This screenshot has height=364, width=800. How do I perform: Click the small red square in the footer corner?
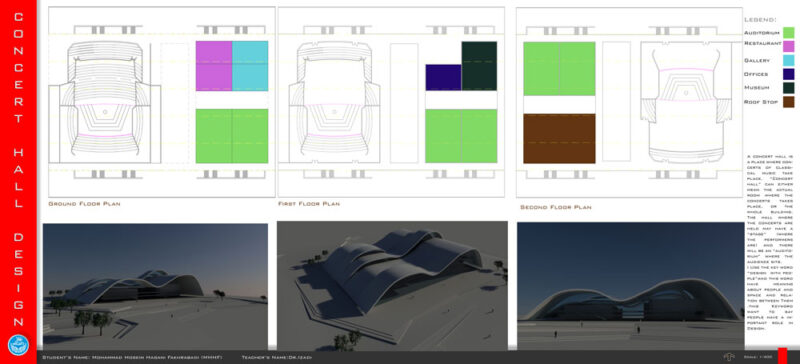click(782, 356)
